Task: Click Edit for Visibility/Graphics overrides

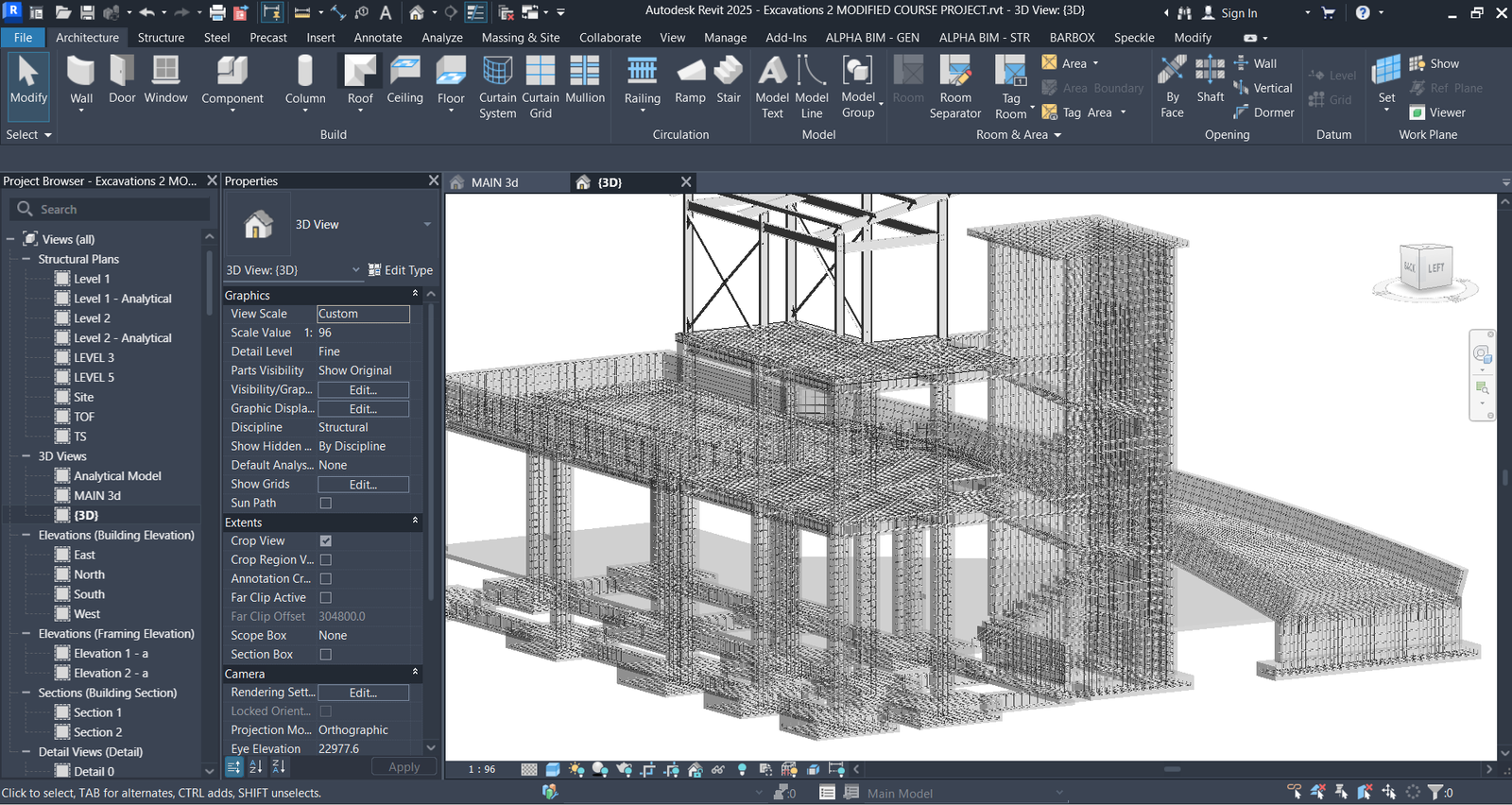Action: tap(363, 389)
